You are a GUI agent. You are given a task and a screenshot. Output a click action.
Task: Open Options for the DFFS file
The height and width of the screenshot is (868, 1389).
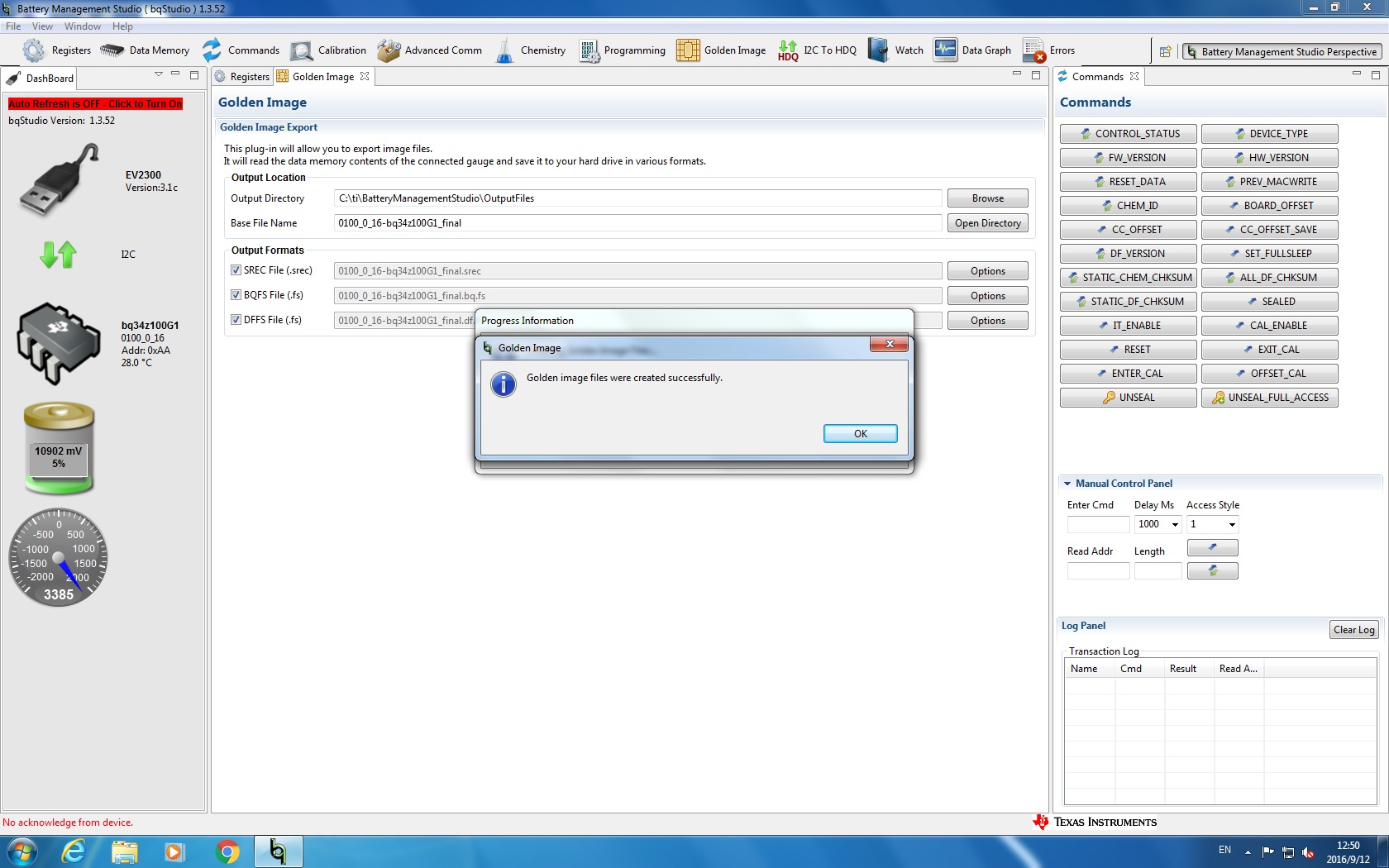point(988,321)
